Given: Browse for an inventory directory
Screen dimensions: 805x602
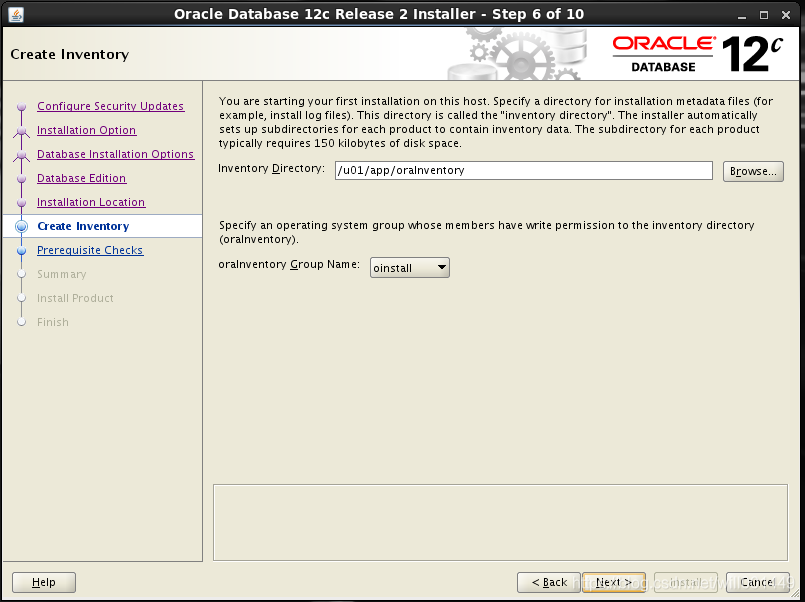Looking at the screenshot, I should pos(753,171).
